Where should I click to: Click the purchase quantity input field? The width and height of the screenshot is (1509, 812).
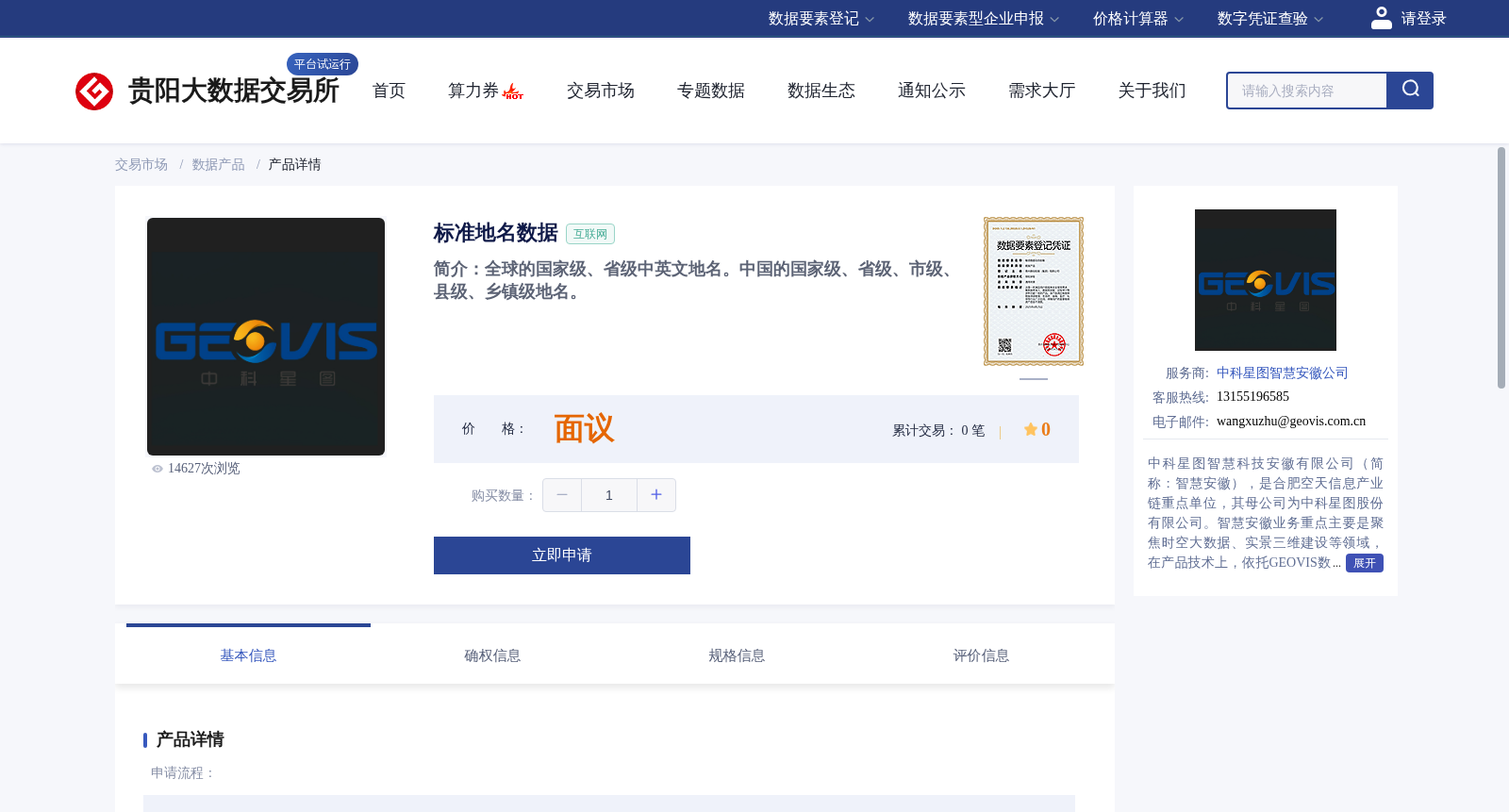(x=609, y=495)
